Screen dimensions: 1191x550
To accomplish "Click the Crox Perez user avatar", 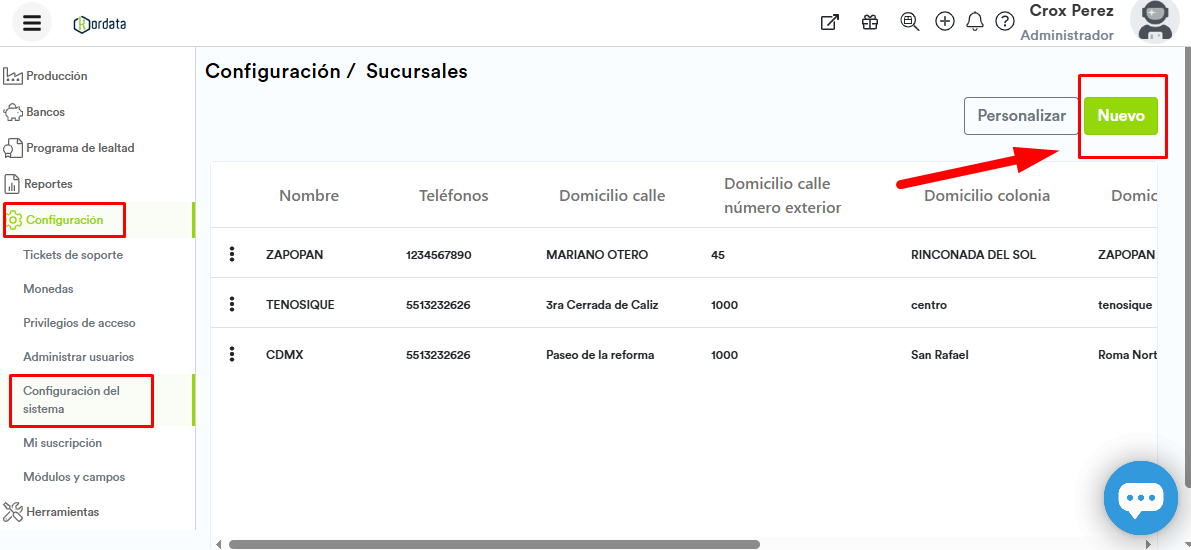I will 1153,22.
